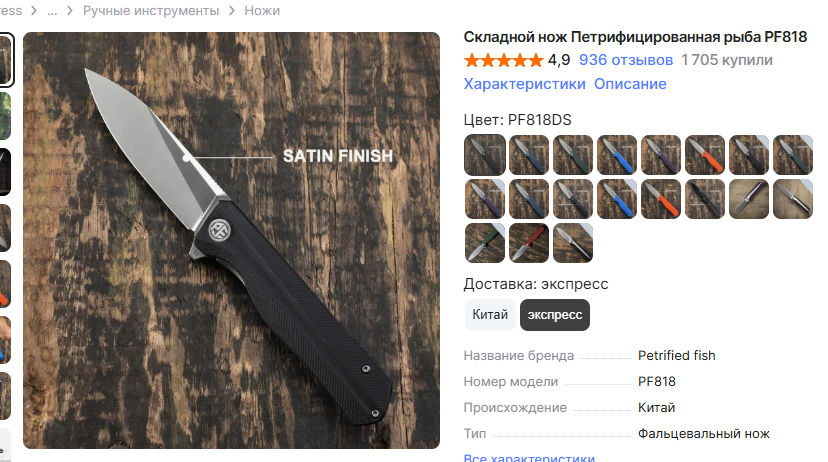The height and width of the screenshot is (462, 828).
Task: Select the first thumbnail in left gallery strip
Action: pos(5,60)
